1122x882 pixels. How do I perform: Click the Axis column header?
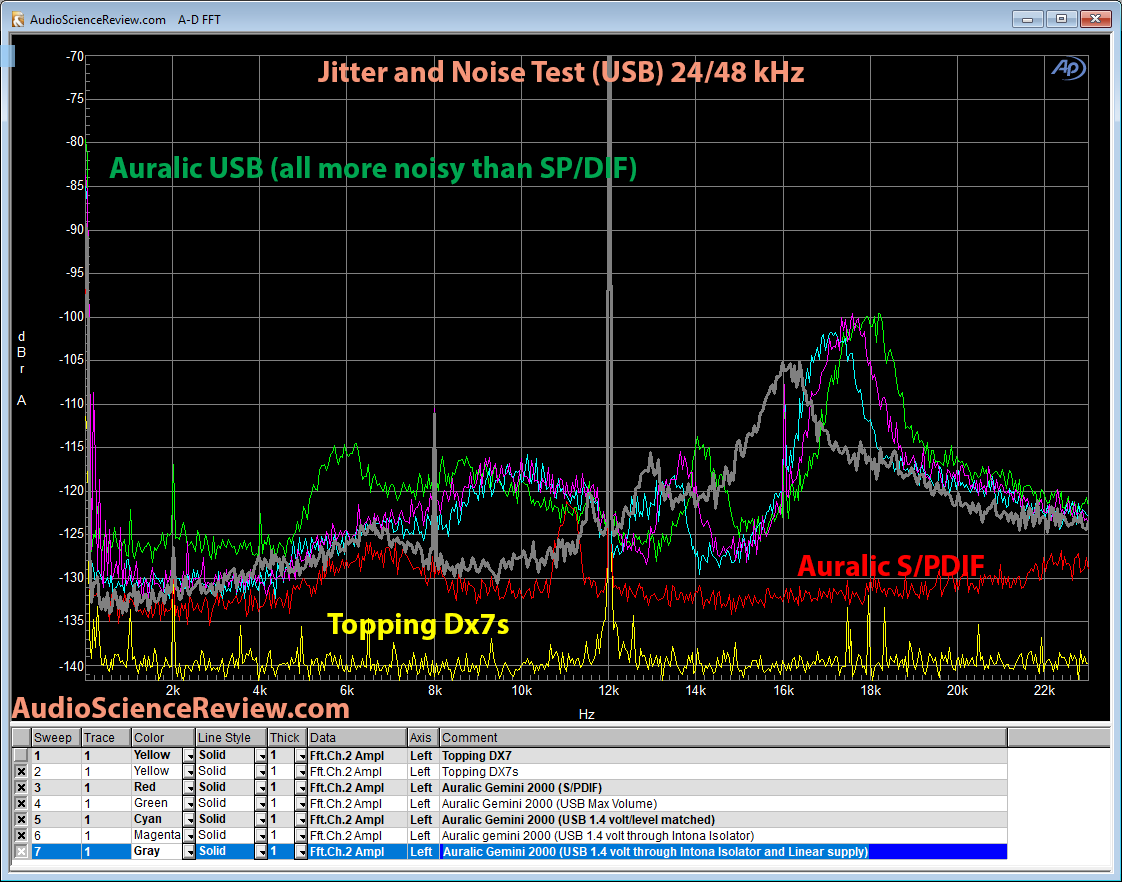(x=423, y=738)
